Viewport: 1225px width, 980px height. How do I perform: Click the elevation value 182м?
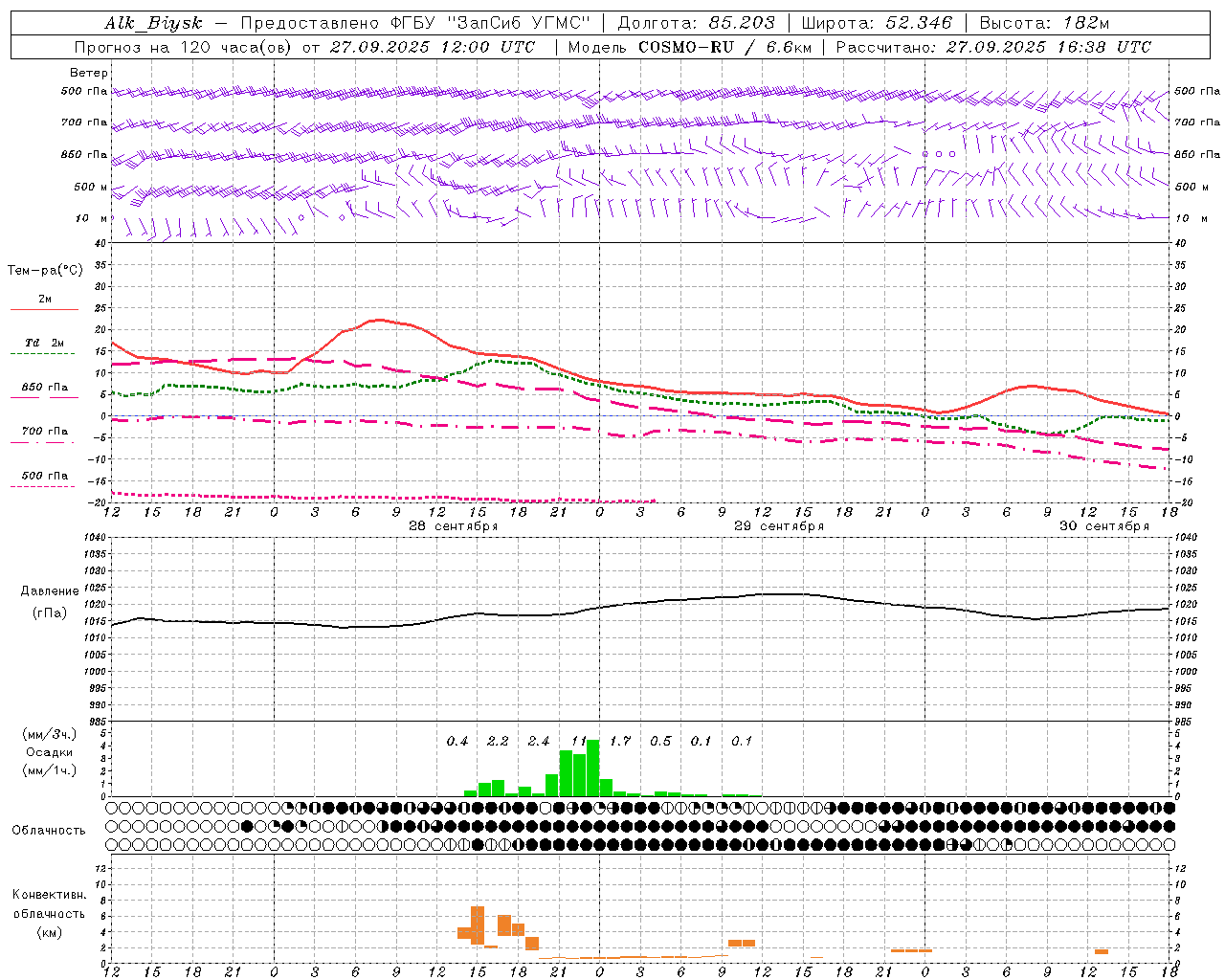(1087, 23)
